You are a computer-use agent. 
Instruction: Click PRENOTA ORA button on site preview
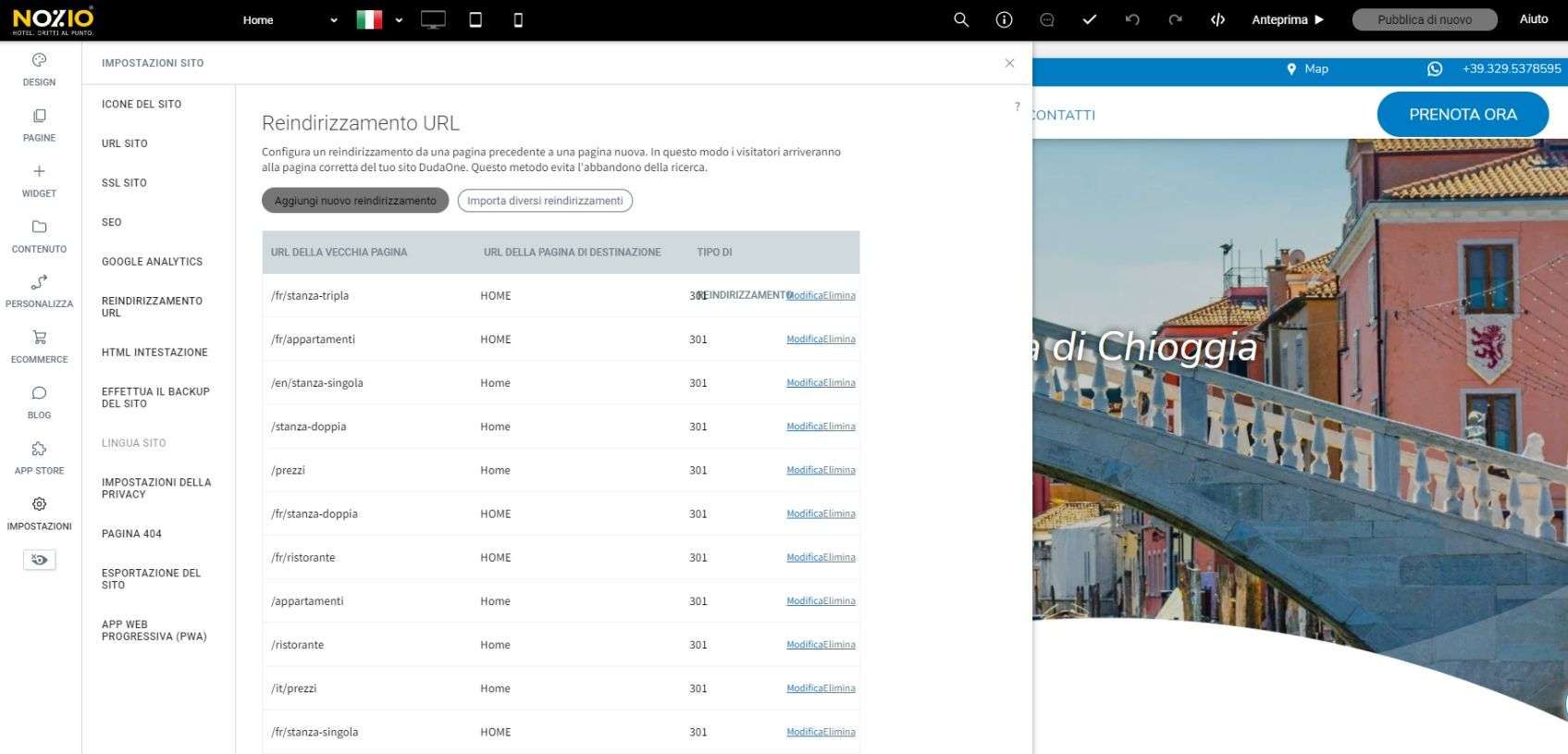pos(1463,115)
